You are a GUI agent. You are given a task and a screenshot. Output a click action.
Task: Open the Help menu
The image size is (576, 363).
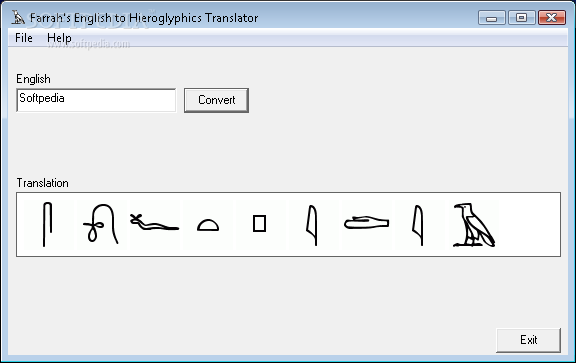[59, 38]
